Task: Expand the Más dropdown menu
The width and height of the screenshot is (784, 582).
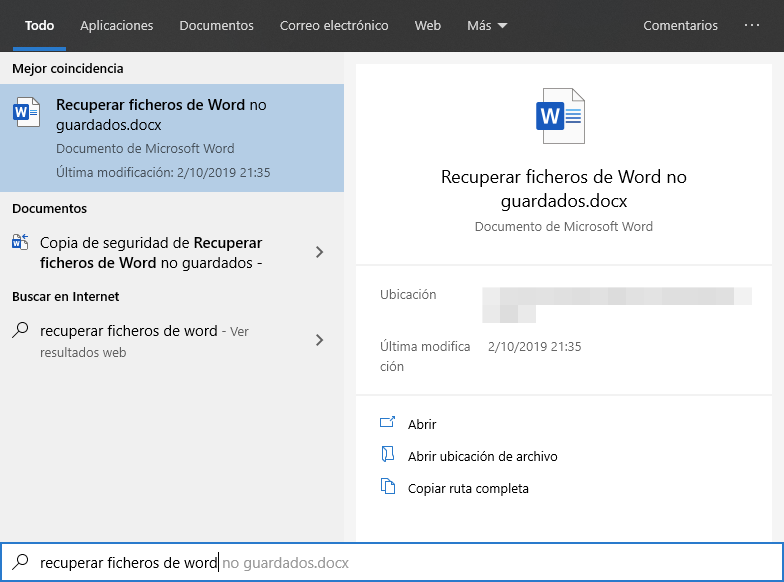Action: coord(487,26)
